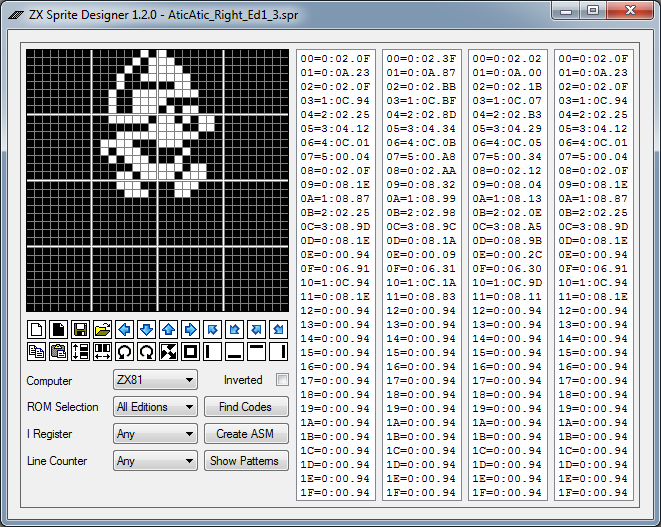Paste sprite using the clipboard icon

59,351
